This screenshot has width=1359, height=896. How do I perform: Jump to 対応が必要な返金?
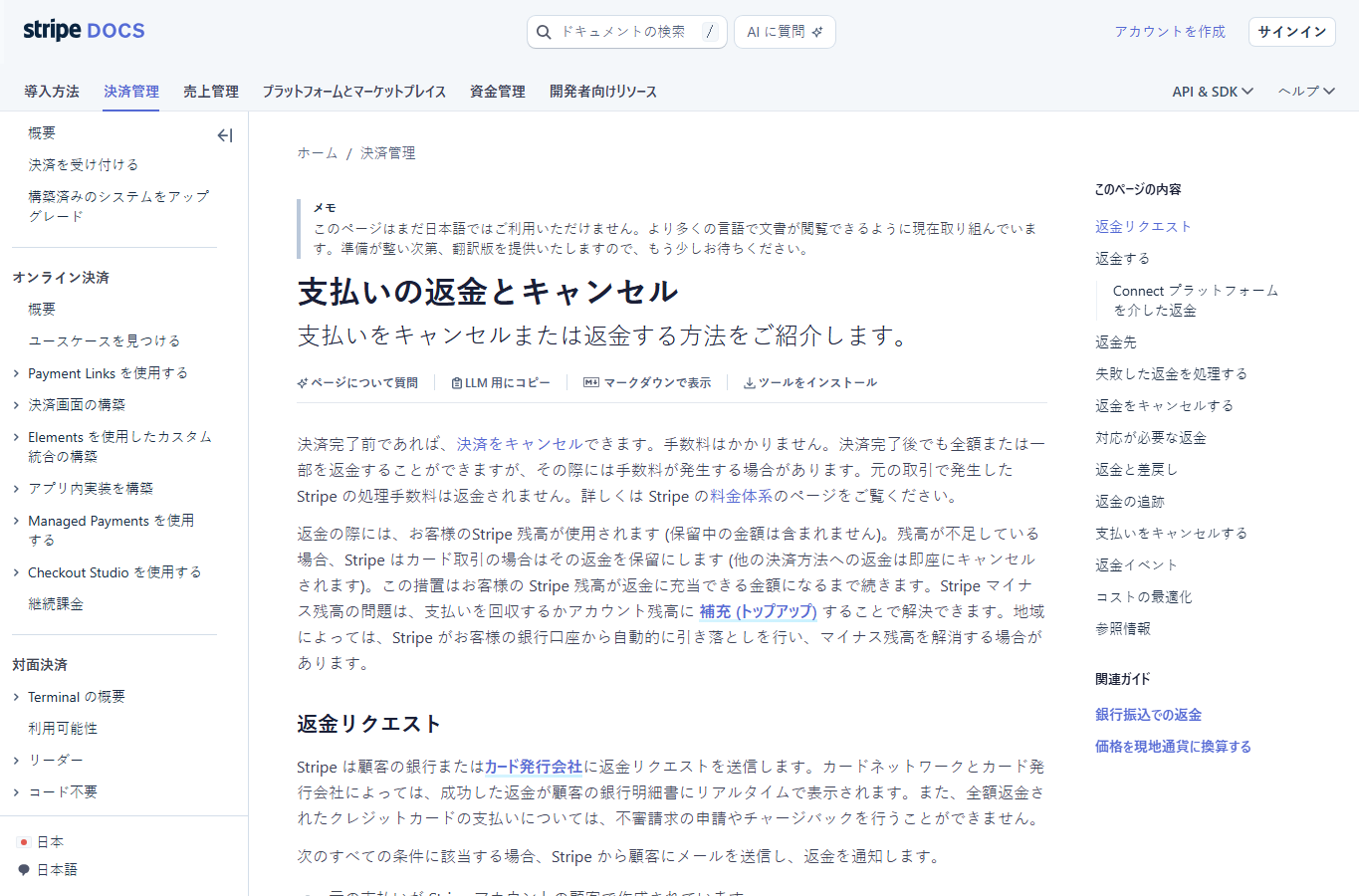click(x=1150, y=438)
